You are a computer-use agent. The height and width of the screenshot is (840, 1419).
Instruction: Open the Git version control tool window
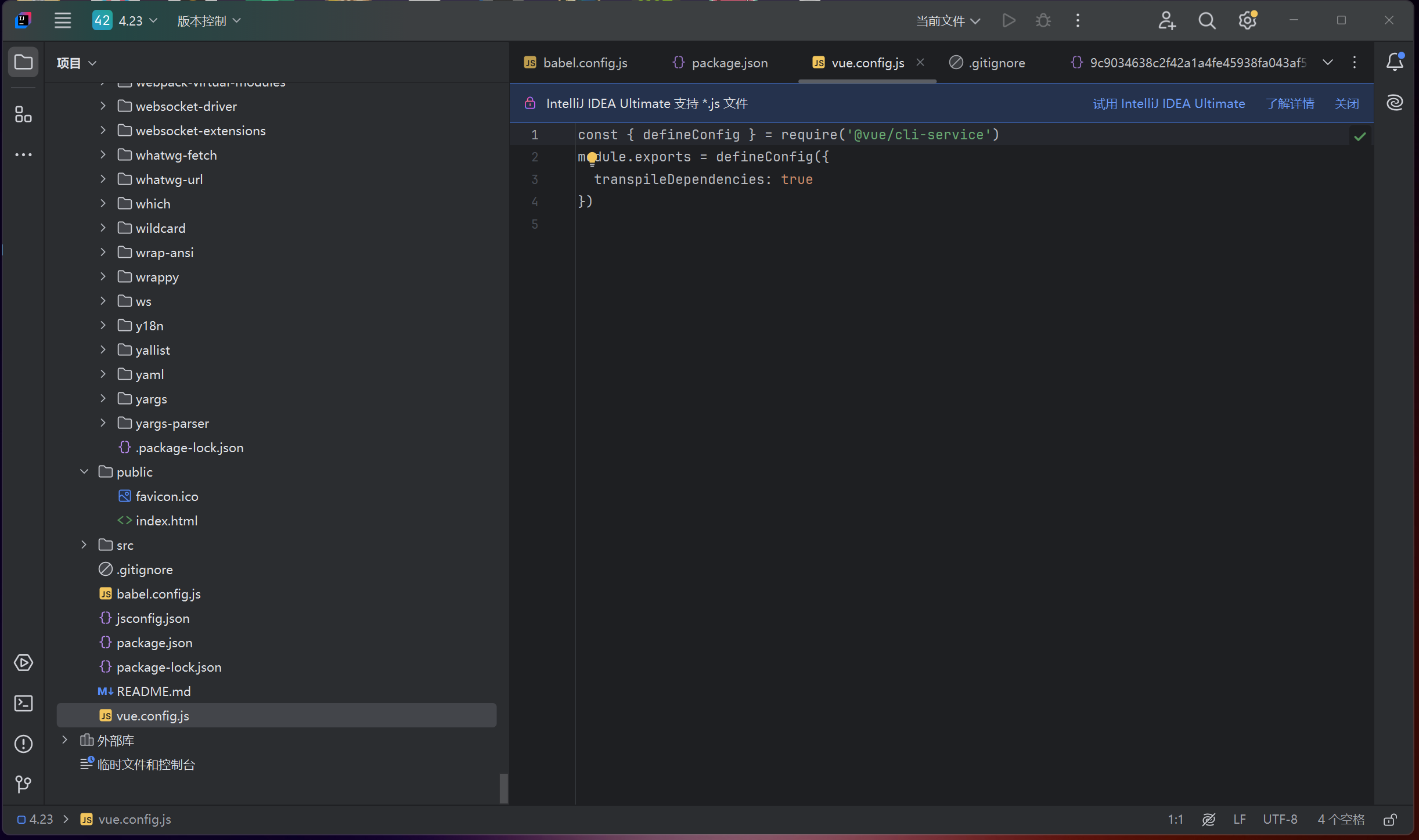click(23, 784)
